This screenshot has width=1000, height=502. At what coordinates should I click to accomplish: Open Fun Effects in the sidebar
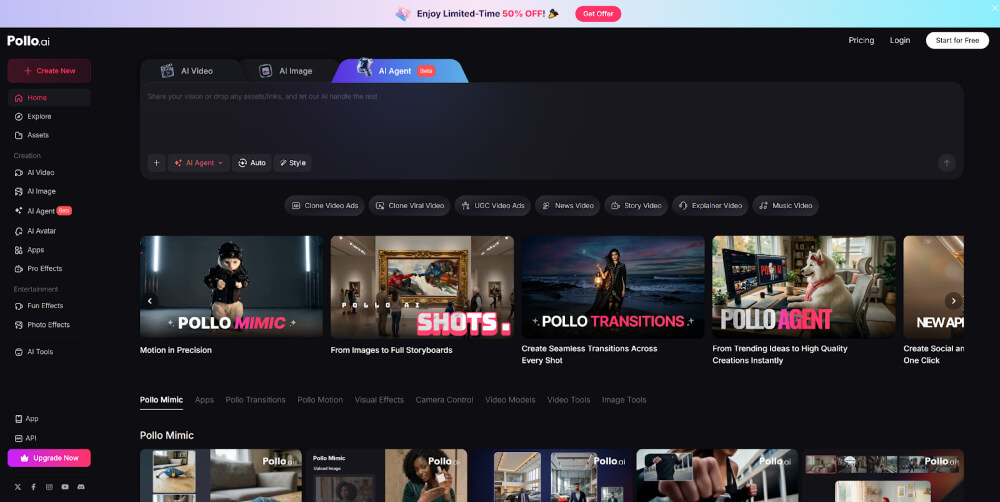coord(49,306)
